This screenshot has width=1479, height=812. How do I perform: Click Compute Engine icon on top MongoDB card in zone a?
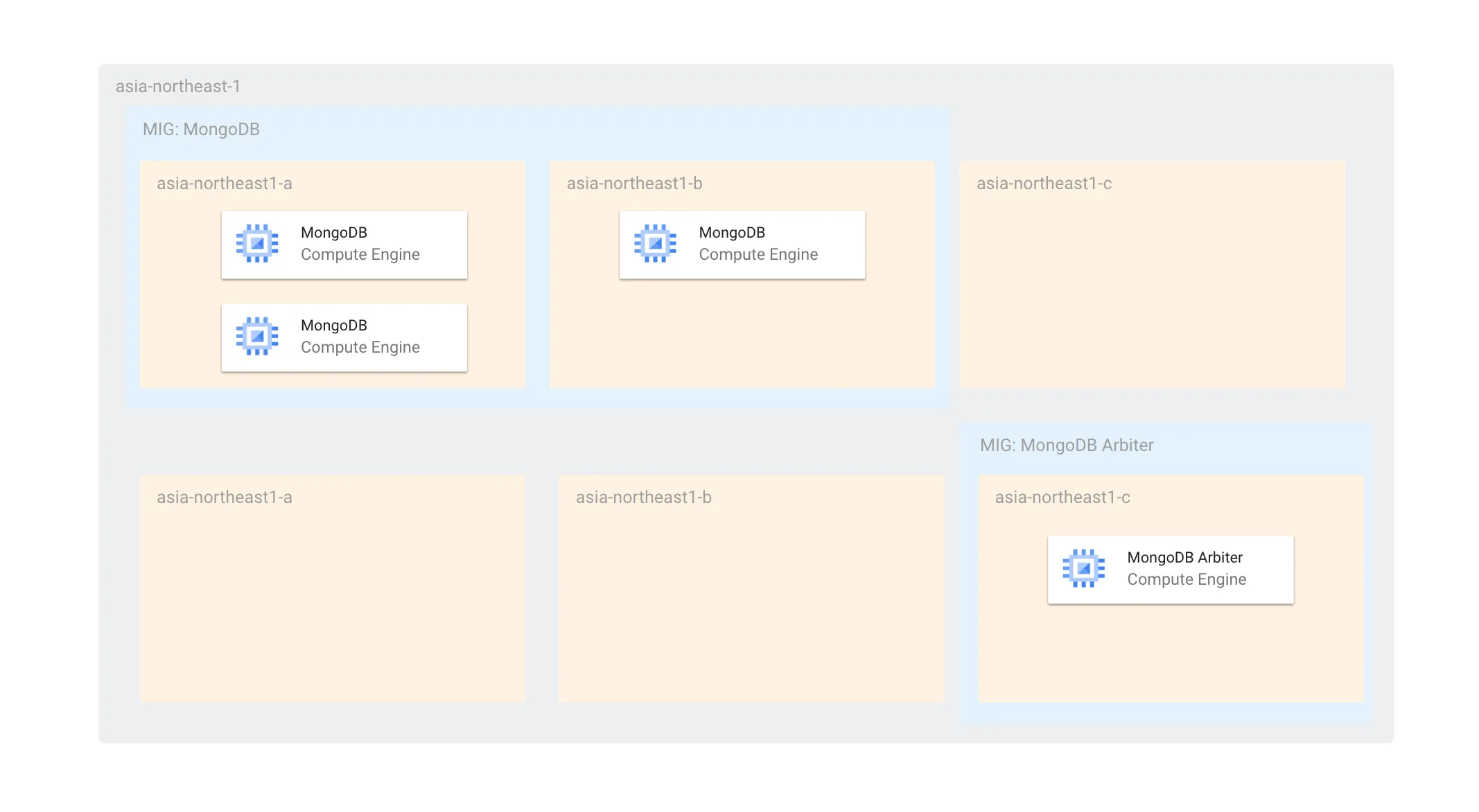point(257,244)
